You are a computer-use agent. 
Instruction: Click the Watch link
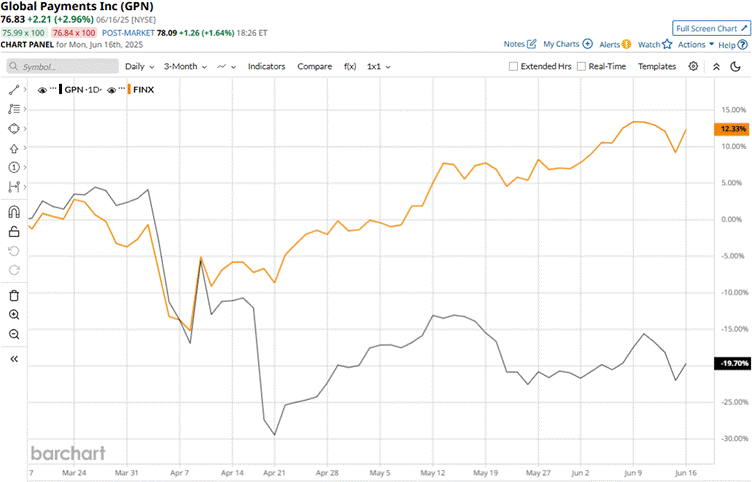point(649,45)
